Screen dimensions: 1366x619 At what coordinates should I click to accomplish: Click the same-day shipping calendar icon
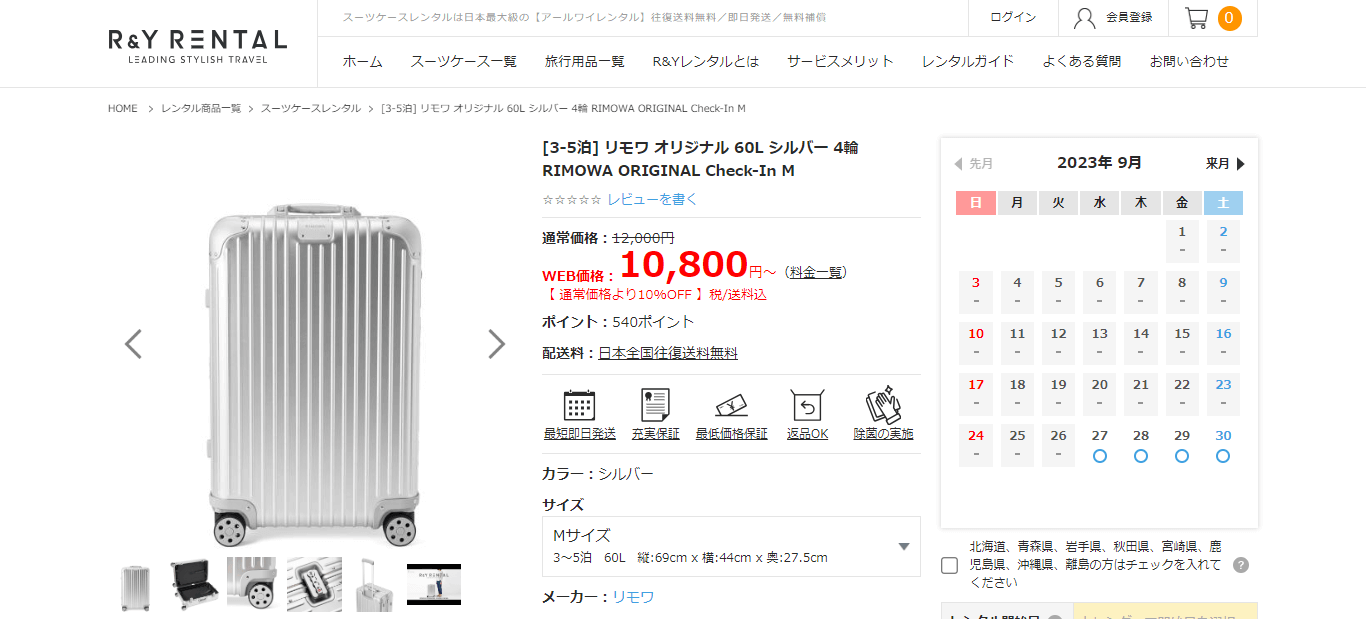click(x=579, y=405)
